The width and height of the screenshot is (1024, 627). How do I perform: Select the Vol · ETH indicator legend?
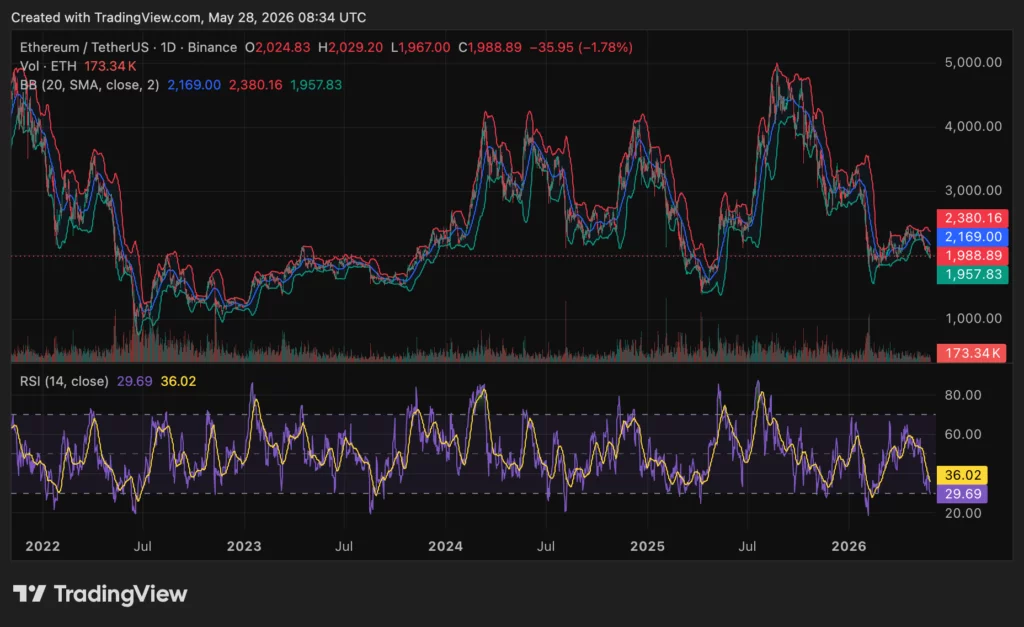[48, 66]
